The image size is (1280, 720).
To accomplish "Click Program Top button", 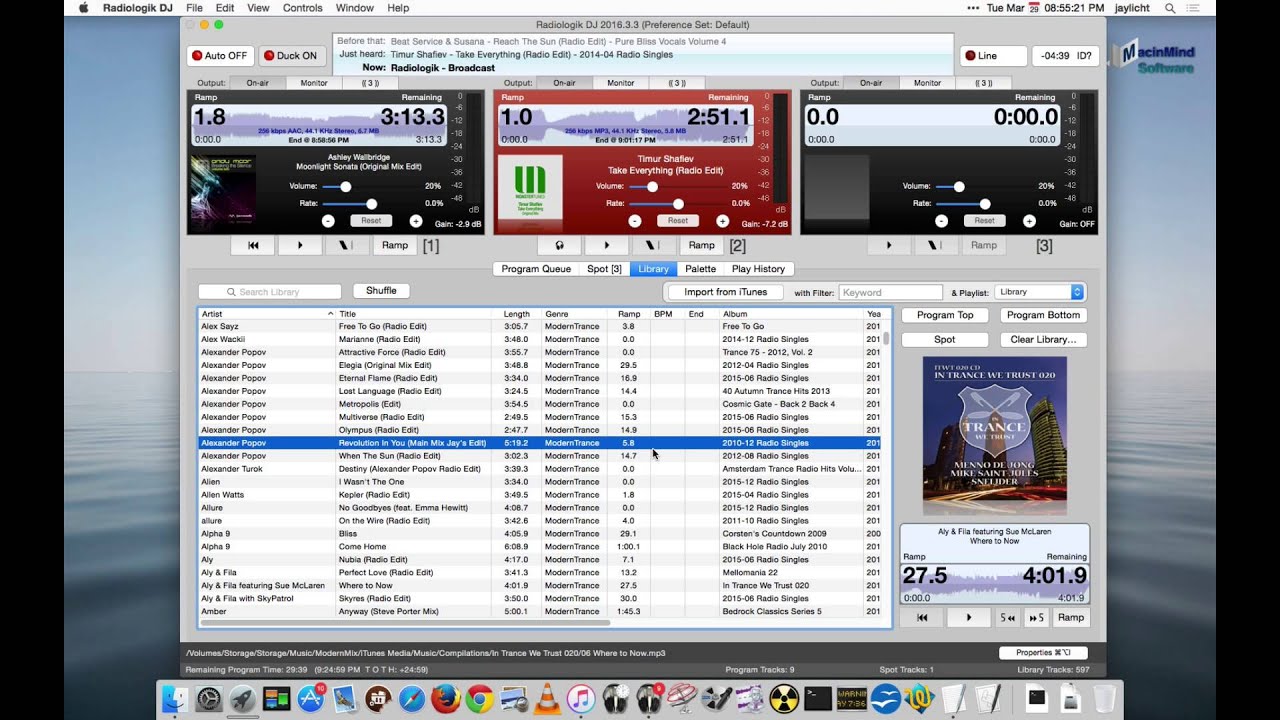I will 945,315.
